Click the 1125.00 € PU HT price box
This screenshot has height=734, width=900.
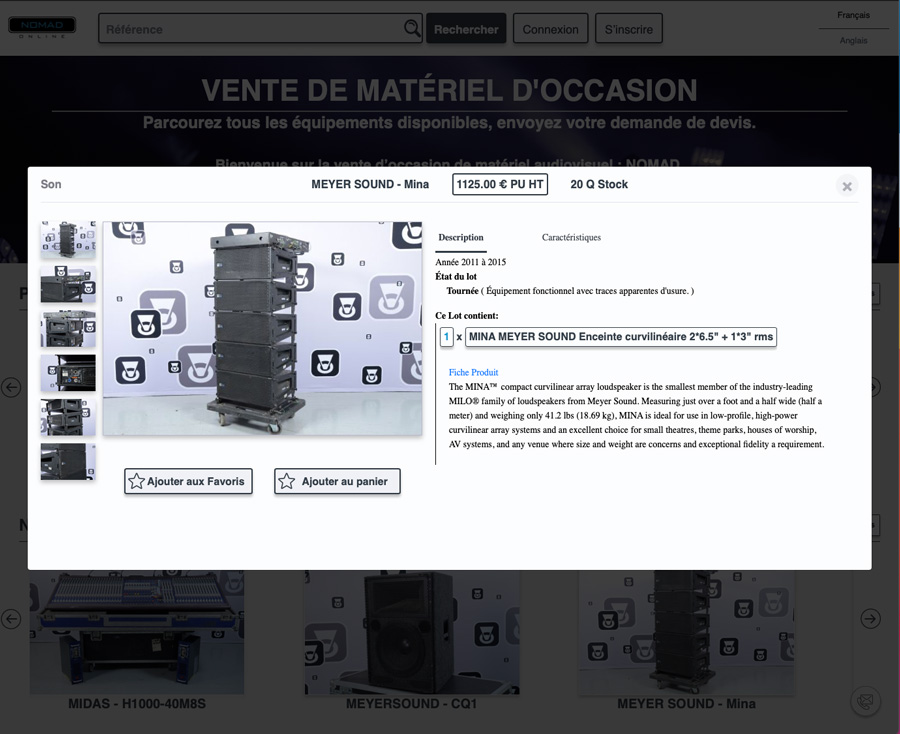click(500, 184)
